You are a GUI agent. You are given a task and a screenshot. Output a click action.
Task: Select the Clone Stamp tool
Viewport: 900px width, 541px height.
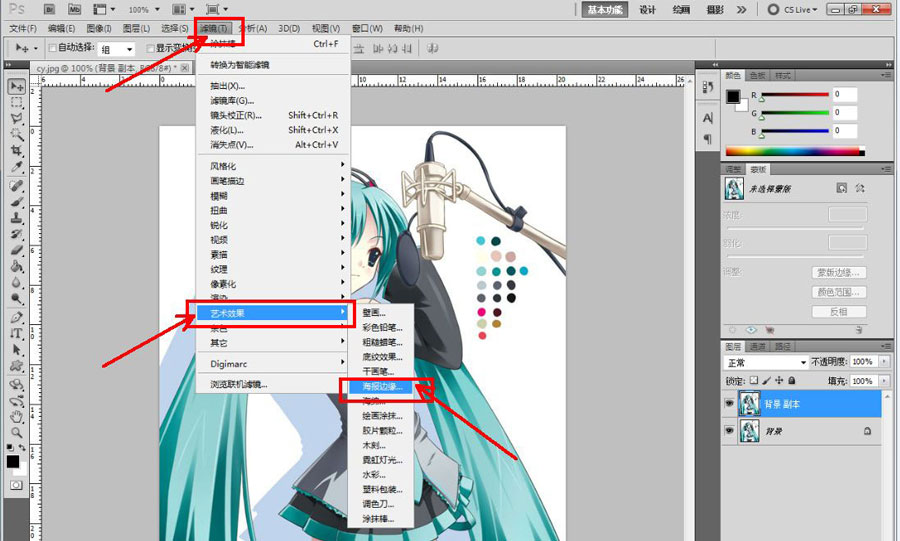[x=17, y=217]
